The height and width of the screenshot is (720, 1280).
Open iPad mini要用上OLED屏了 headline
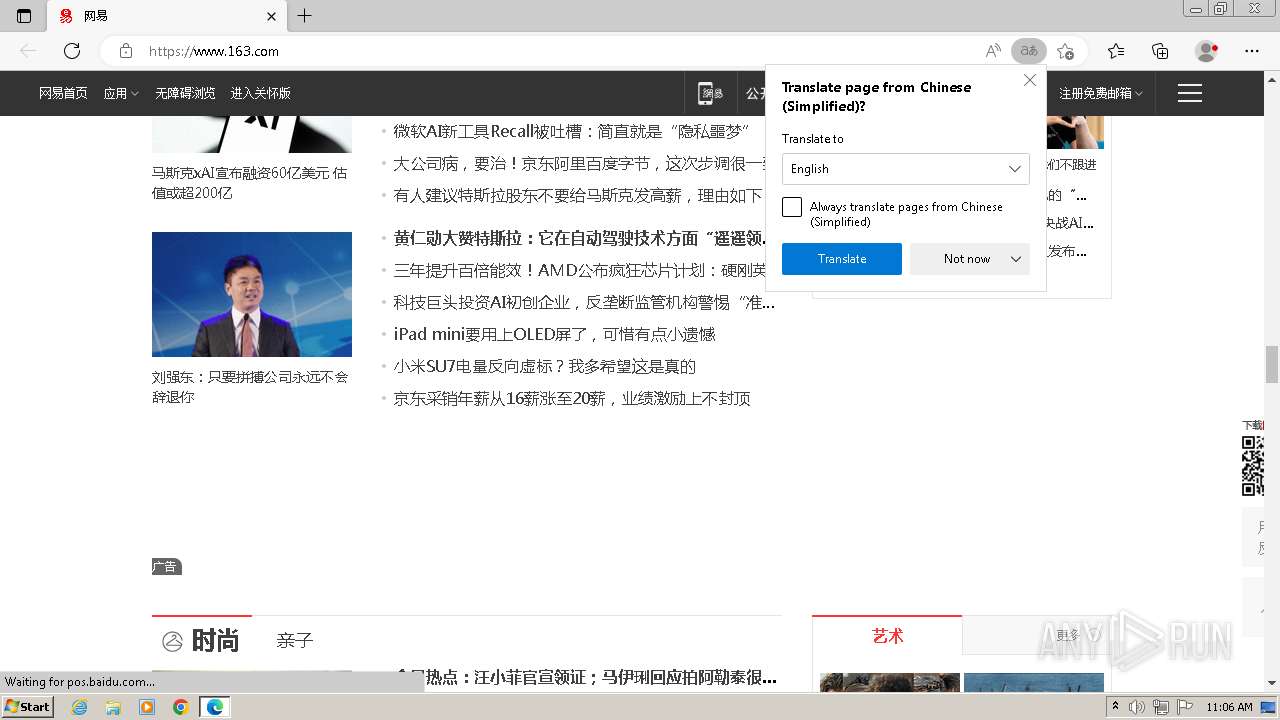554,334
